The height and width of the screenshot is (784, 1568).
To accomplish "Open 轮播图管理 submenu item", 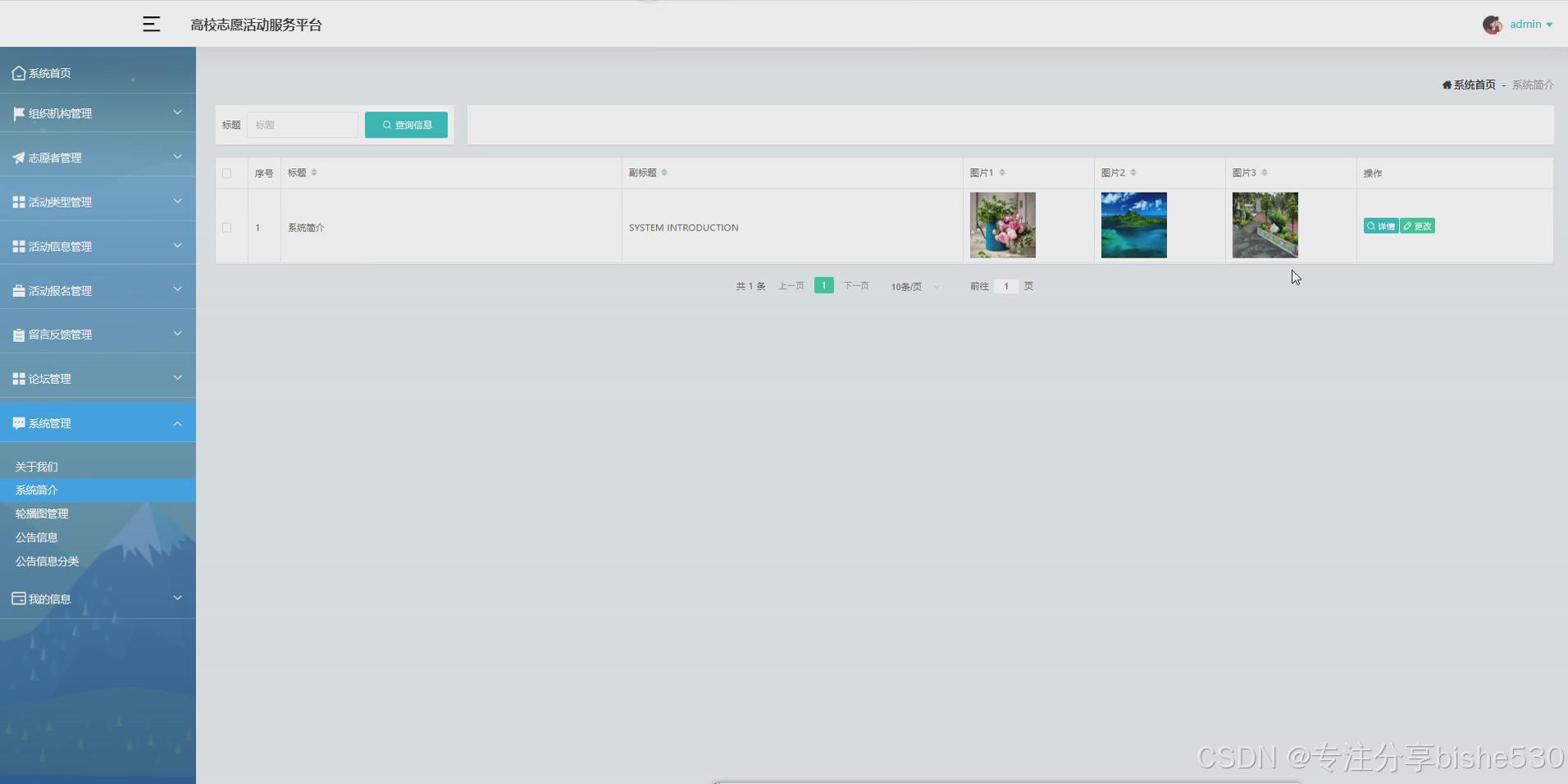I will (42, 513).
